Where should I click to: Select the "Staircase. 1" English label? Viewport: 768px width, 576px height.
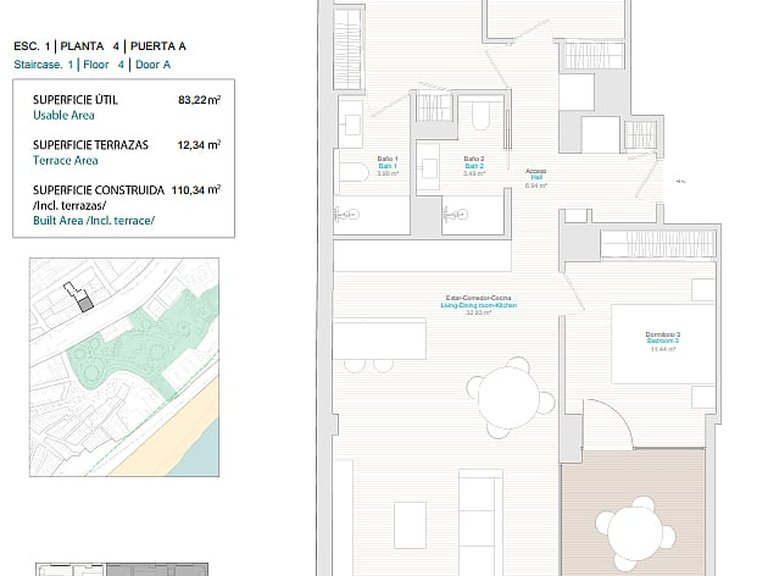44,65
